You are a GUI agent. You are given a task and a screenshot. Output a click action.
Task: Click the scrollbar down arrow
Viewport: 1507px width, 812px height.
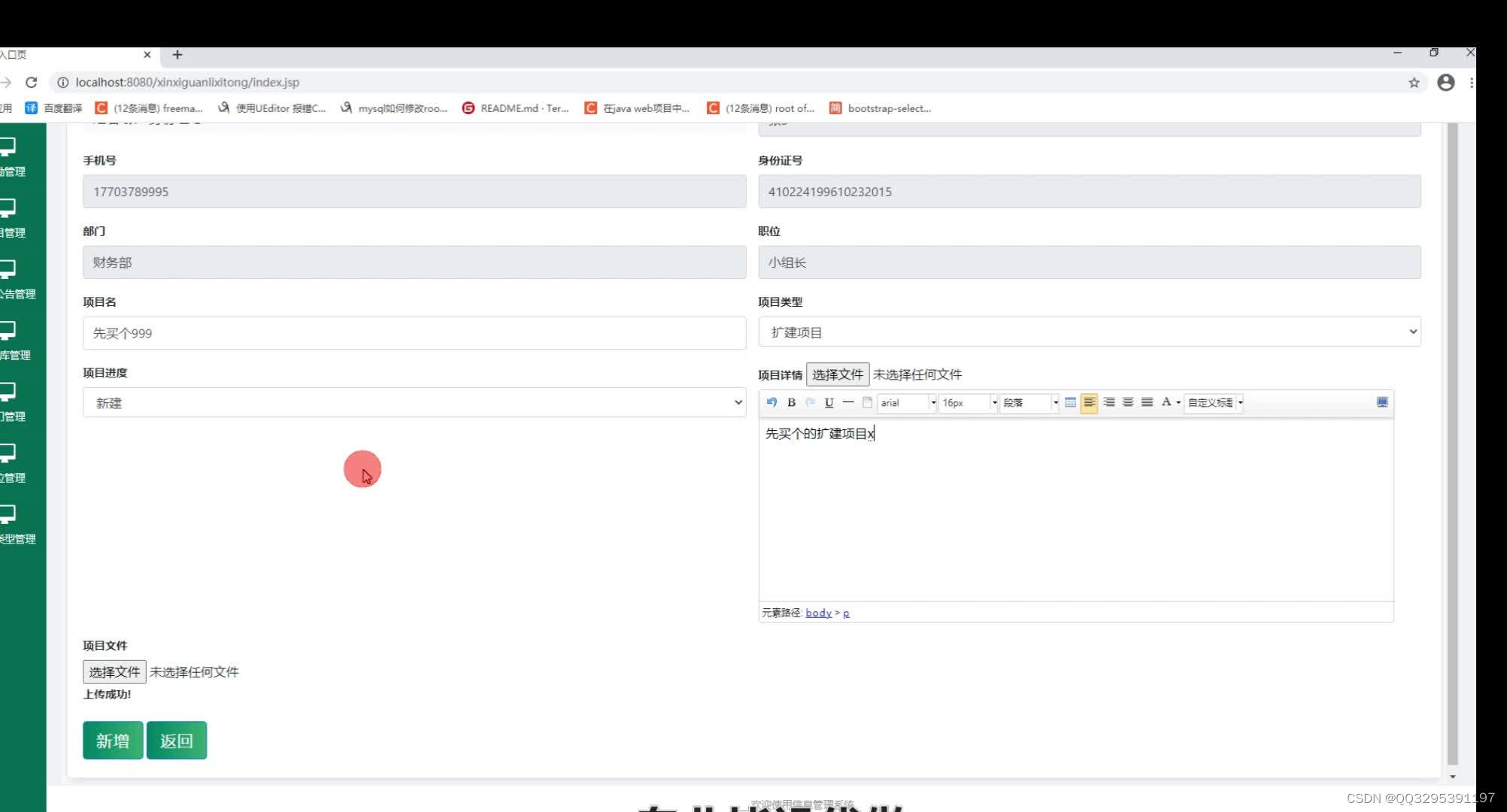[x=1452, y=777]
